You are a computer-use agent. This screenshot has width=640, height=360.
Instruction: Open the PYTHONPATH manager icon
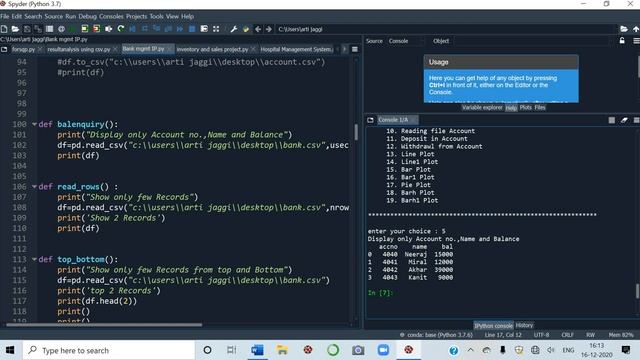click(246, 29)
